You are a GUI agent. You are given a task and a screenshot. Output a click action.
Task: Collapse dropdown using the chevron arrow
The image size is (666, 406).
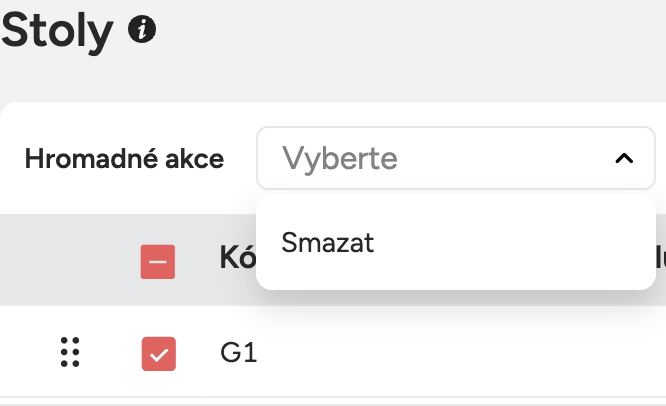(x=624, y=158)
